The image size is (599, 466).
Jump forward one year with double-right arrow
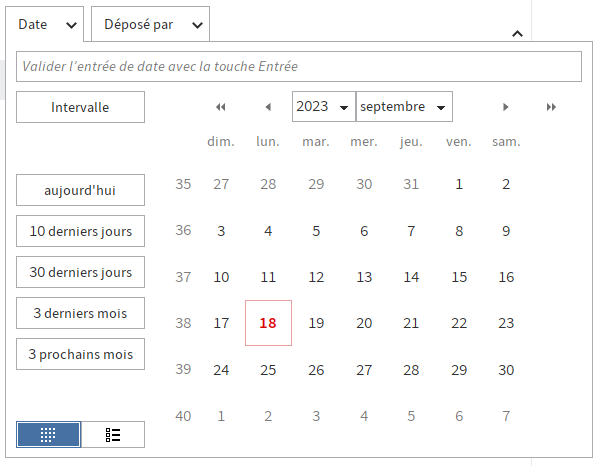[x=551, y=107]
